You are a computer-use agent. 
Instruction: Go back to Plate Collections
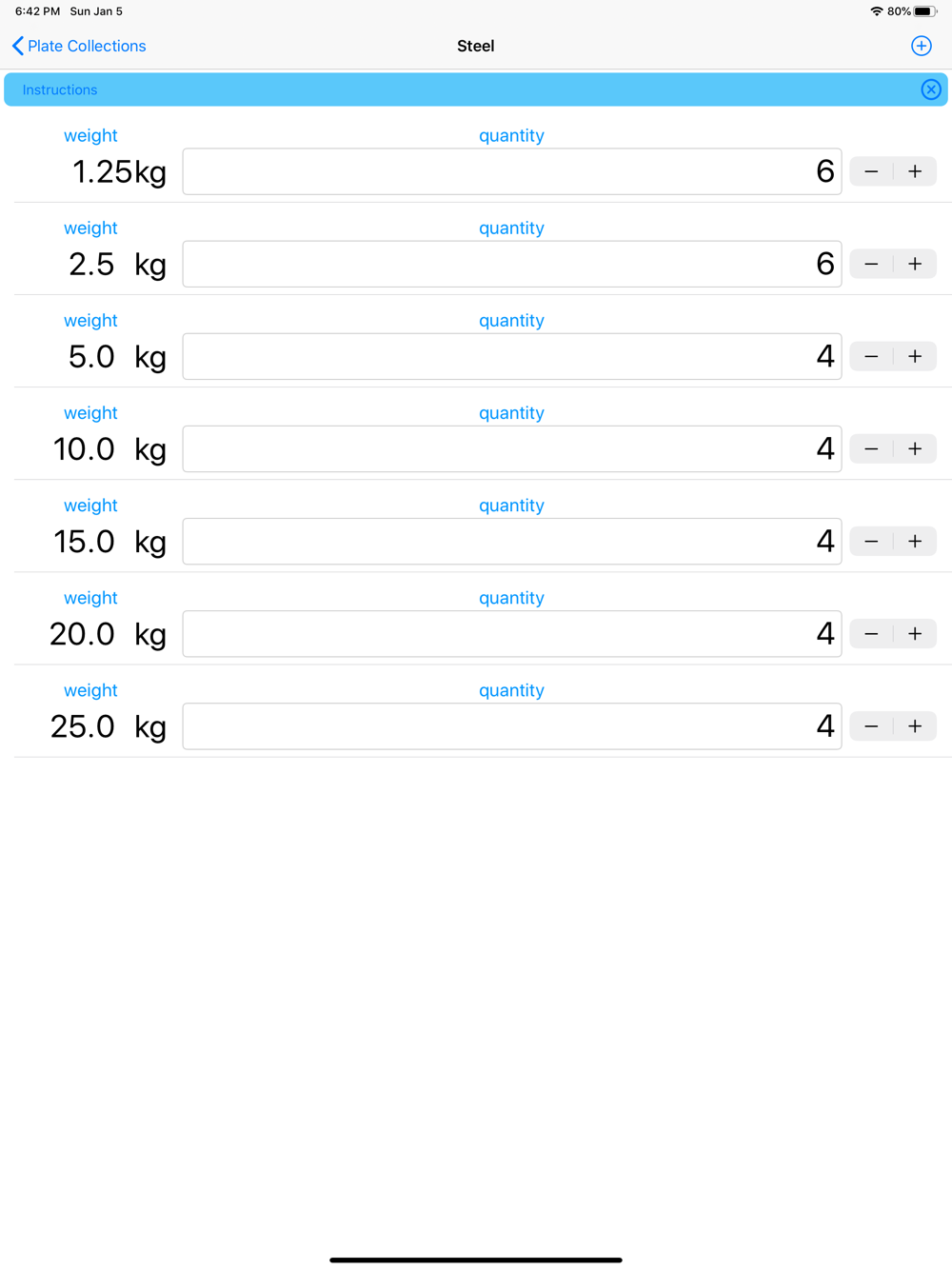(79, 46)
